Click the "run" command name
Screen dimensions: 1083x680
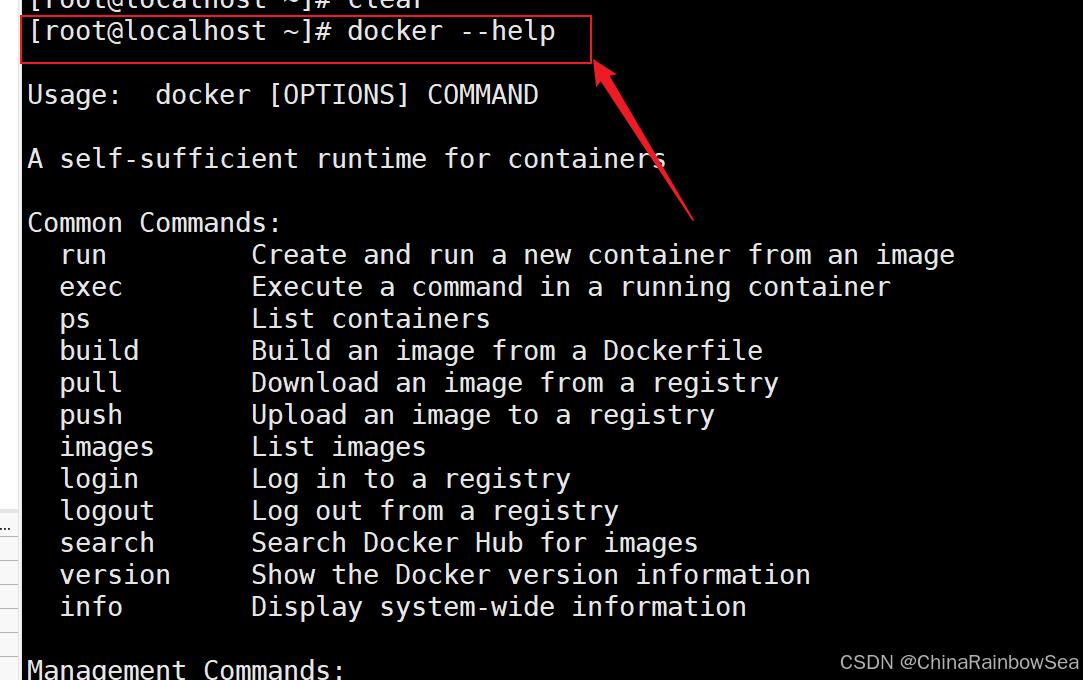[83, 255]
